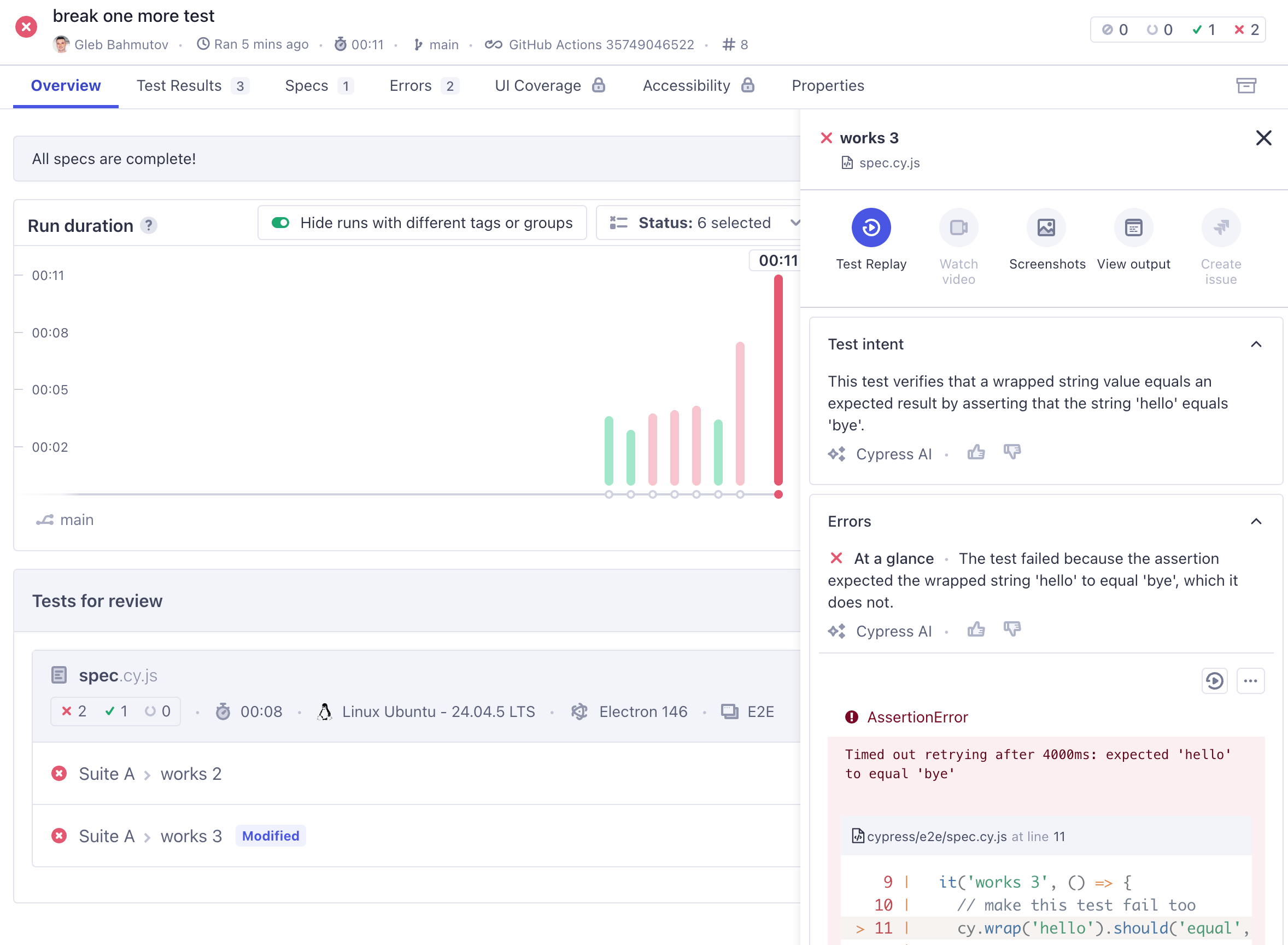Open the Test Results tab
The width and height of the screenshot is (1288, 945).
pos(192,86)
